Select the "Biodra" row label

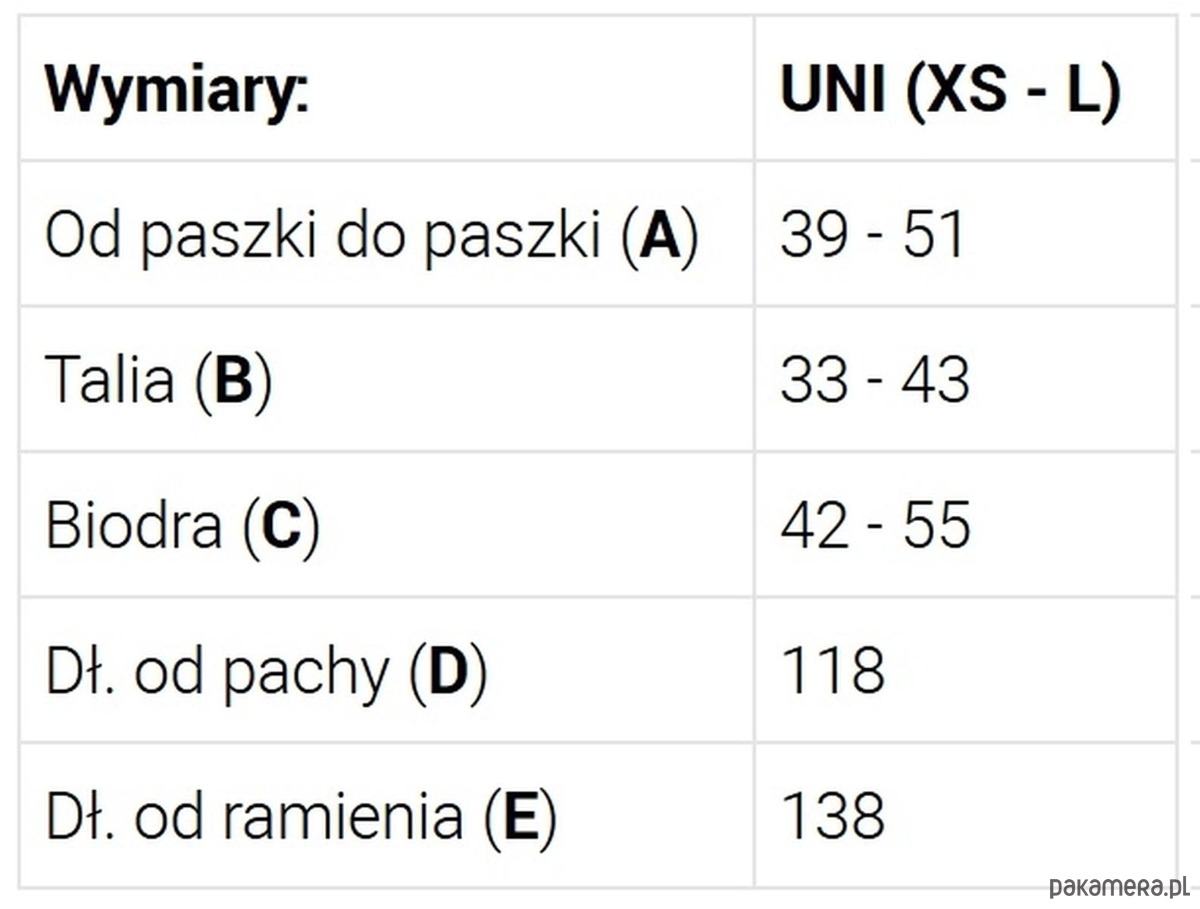click(133, 526)
